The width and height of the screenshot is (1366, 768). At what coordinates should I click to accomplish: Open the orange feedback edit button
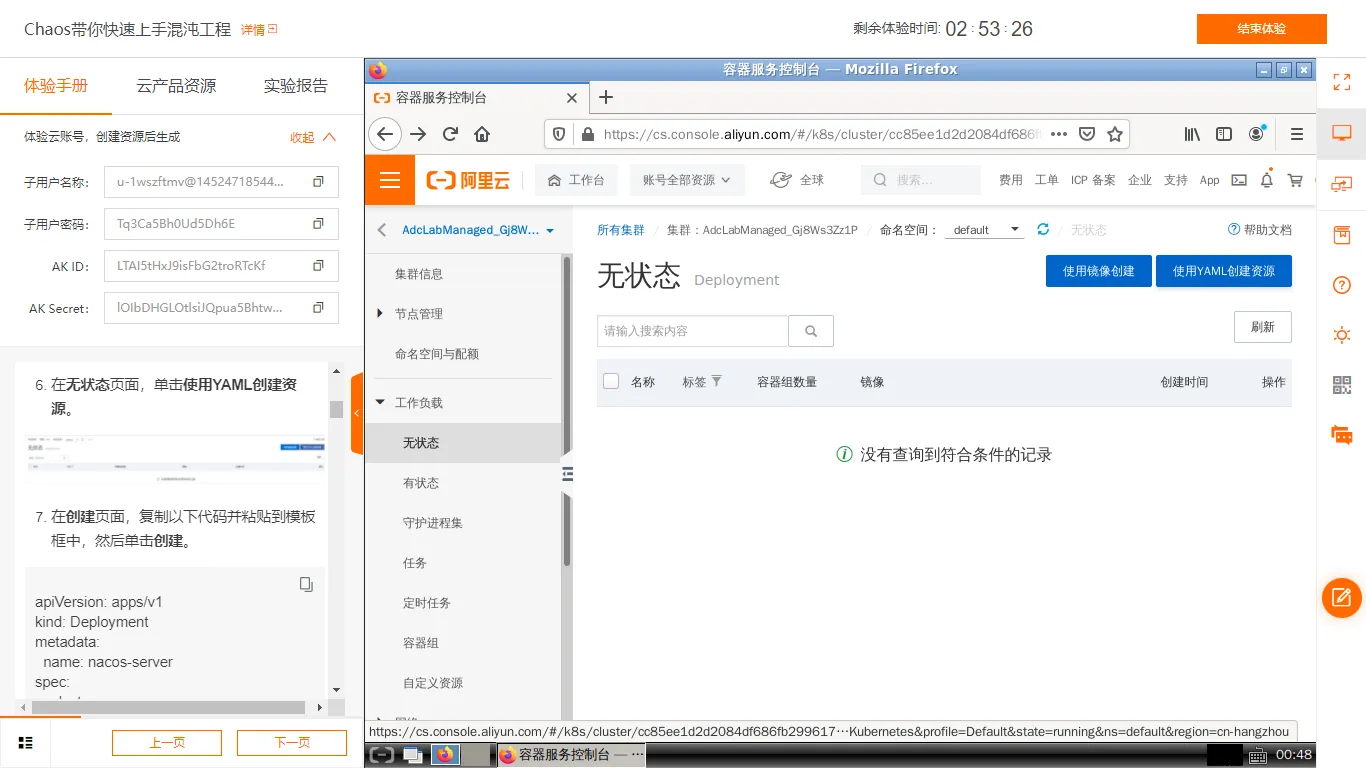click(x=1342, y=598)
